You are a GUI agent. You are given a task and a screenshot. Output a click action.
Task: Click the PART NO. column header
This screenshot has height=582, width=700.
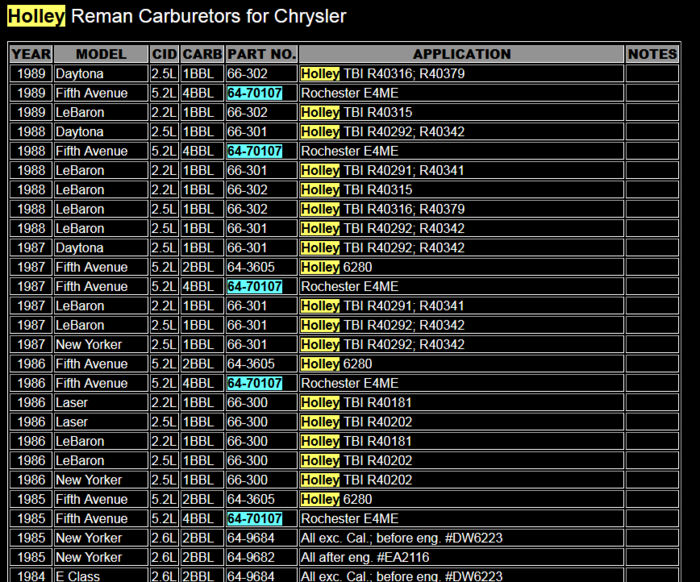coord(262,54)
